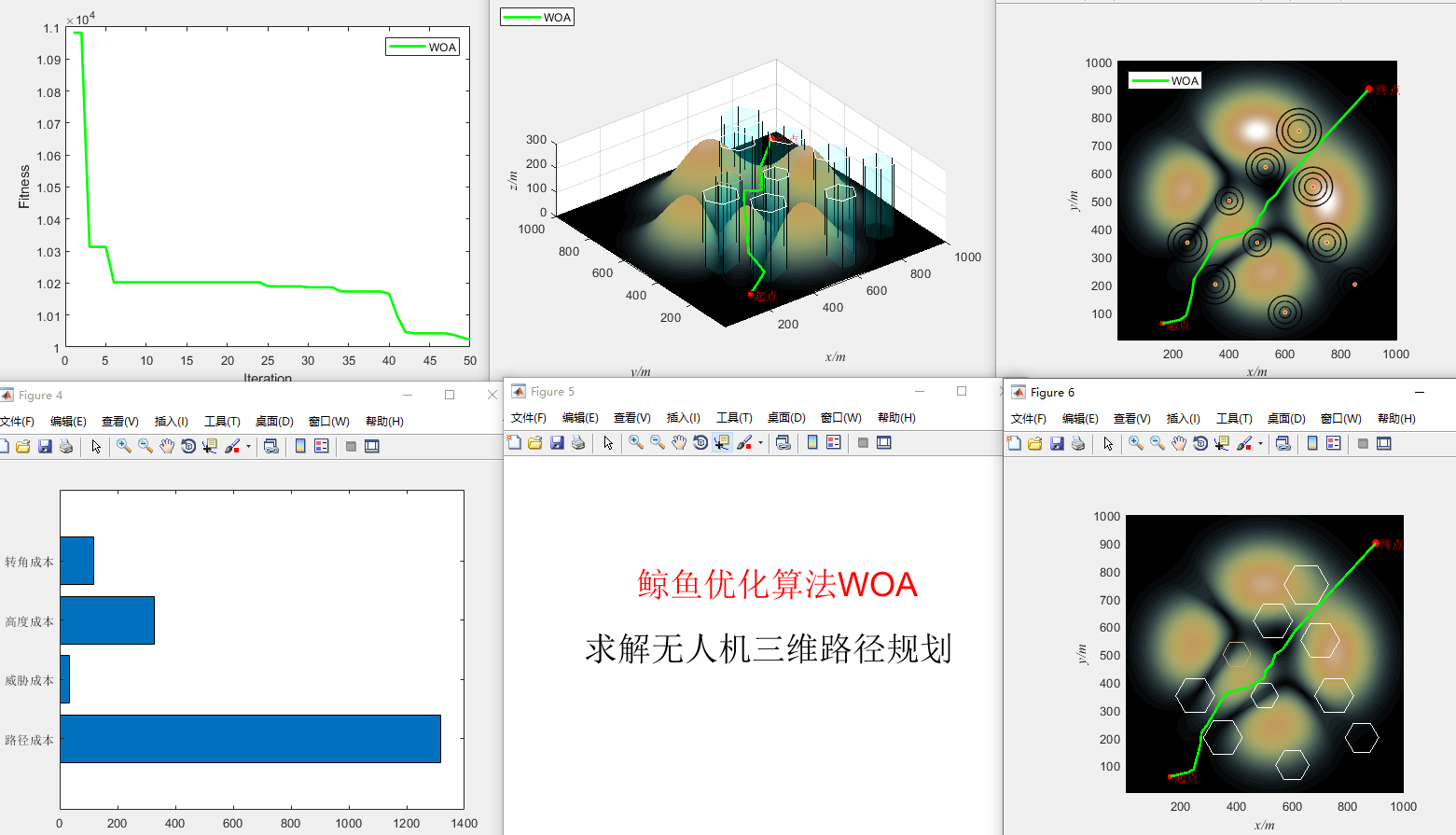This screenshot has height=835, width=1456.
Task: Enable Zoom In mode in Figure 4
Action: pyautogui.click(x=124, y=447)
